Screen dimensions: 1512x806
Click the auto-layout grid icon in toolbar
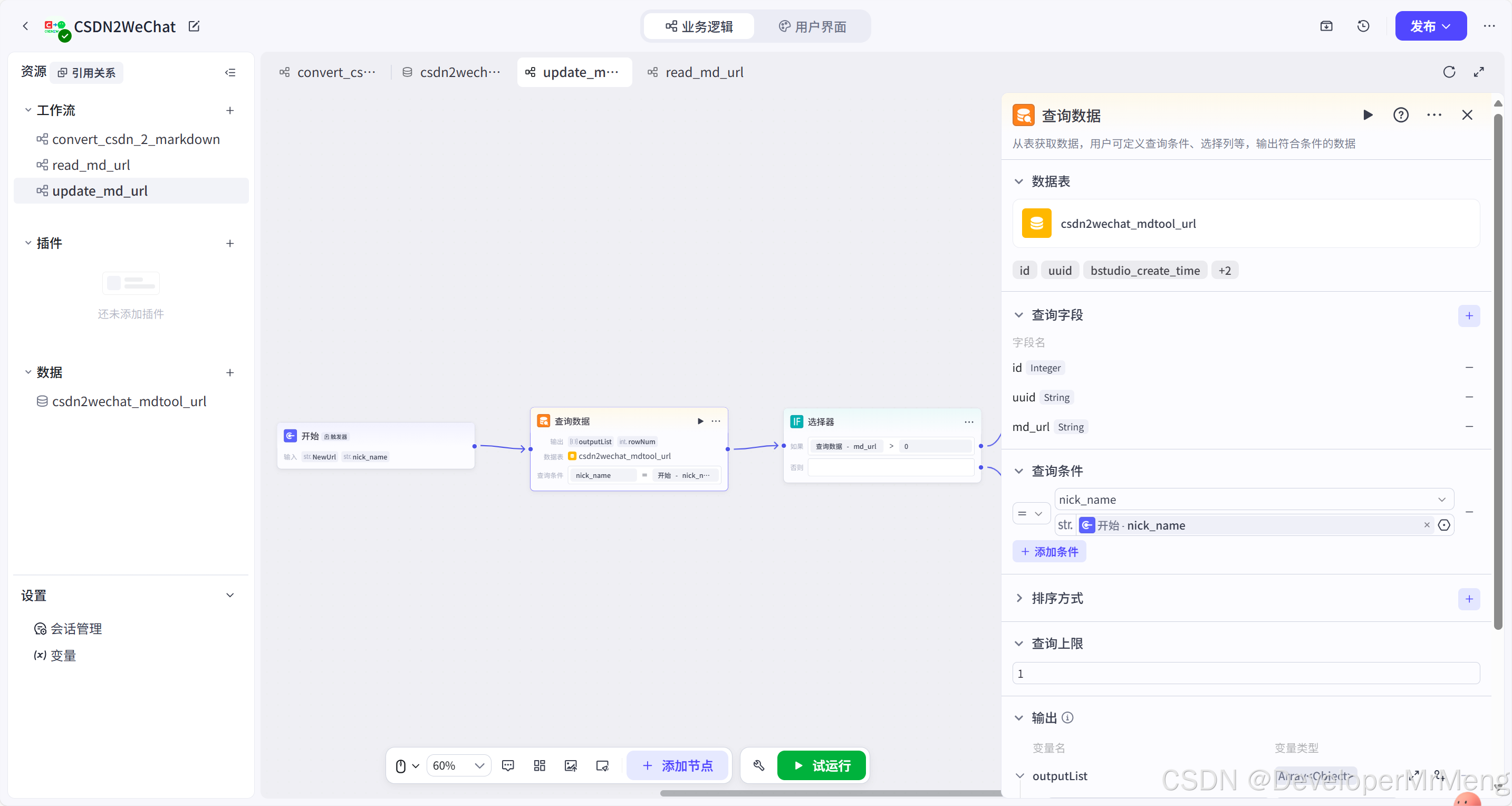point(540,765)
